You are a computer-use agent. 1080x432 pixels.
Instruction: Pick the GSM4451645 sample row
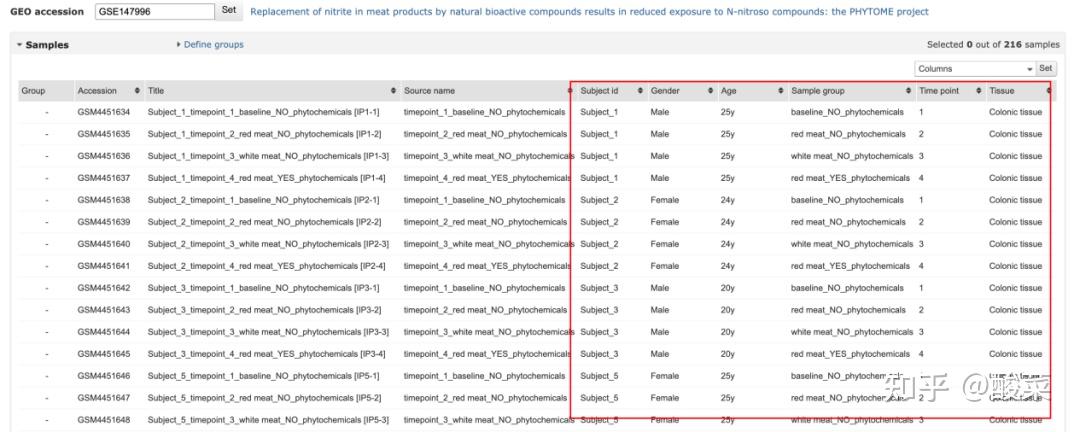104,354
